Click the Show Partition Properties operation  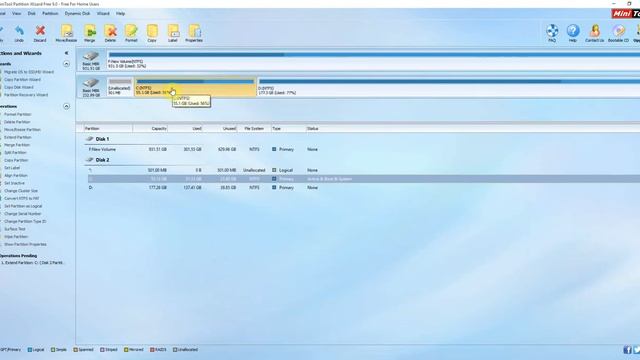25,244
